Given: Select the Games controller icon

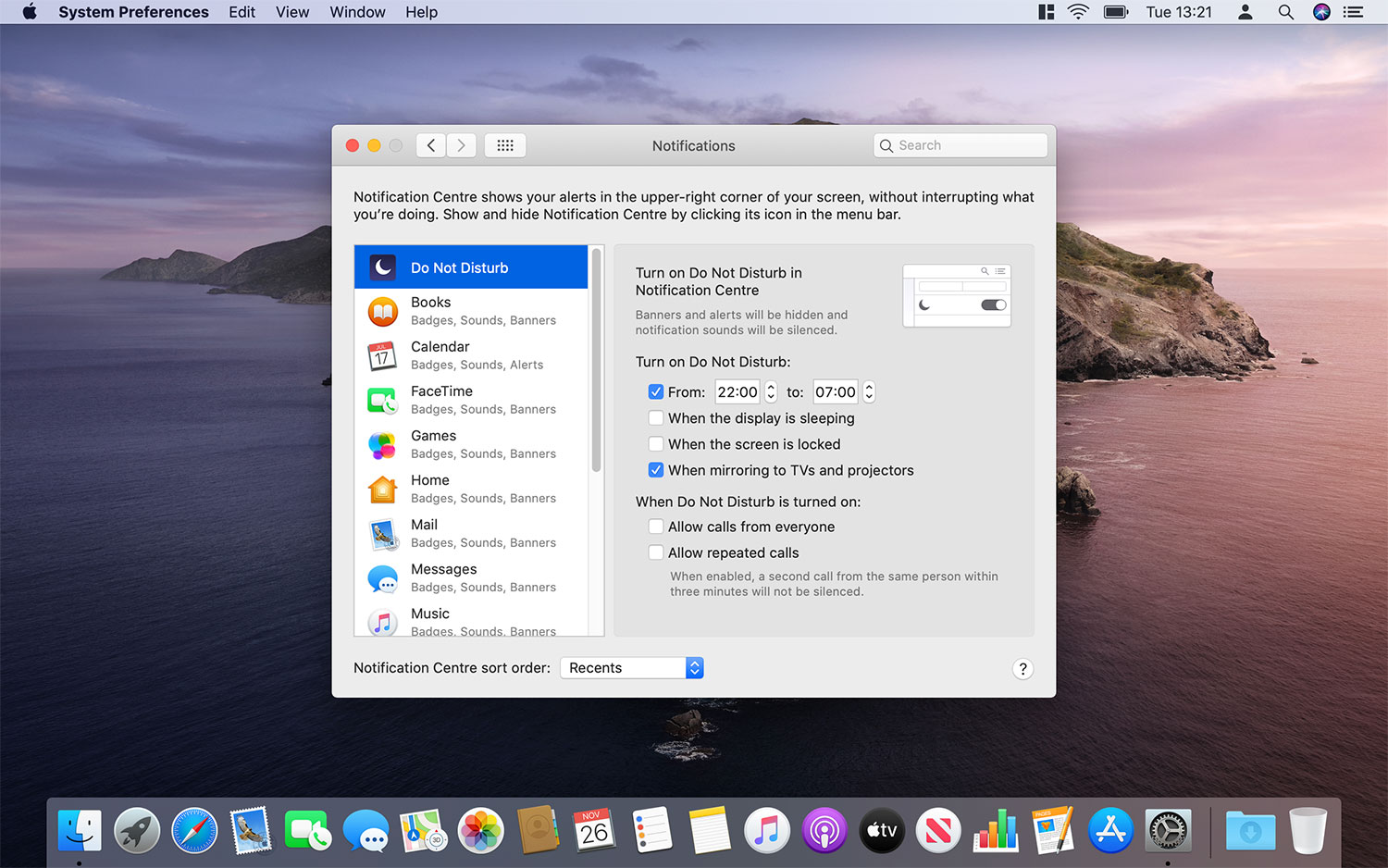Looking at the screenshot, I should pyautogui.click(x=383, y=444).
